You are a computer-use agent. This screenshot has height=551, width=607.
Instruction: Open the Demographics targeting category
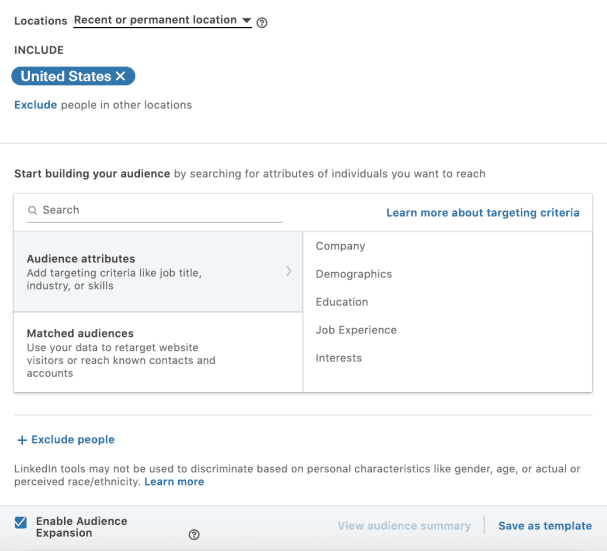353,274
